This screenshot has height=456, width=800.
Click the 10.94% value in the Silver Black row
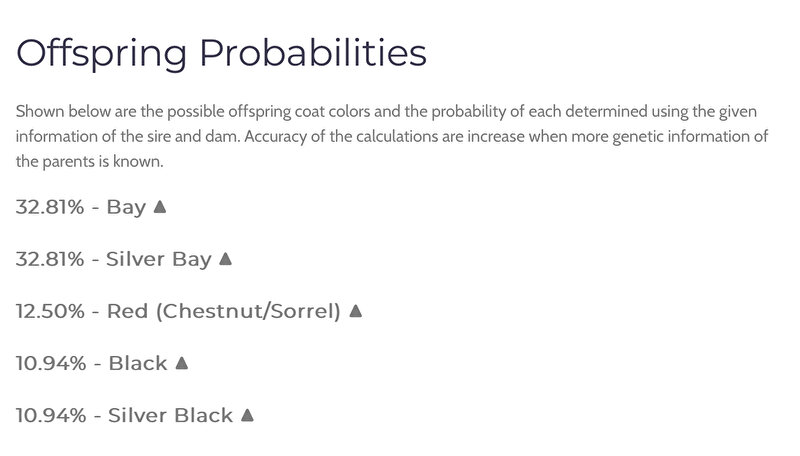click(x=51, y=415)
